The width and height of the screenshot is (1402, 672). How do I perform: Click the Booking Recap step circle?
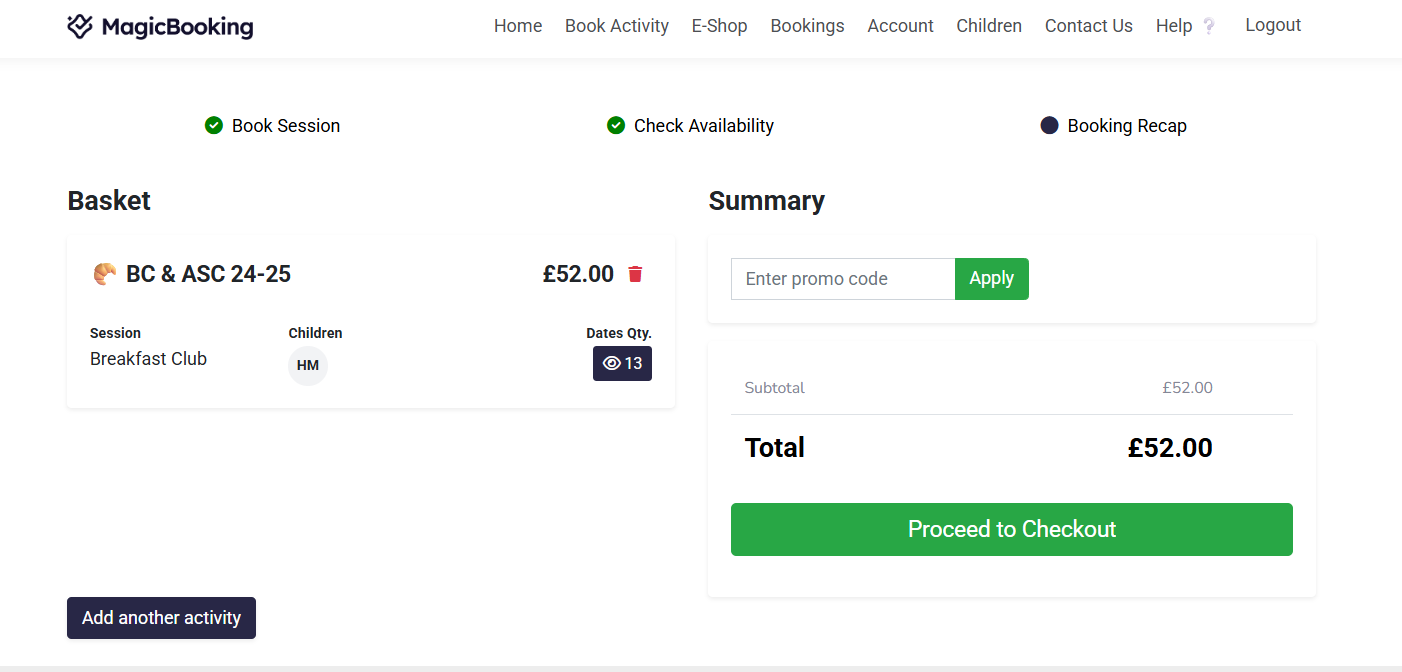click(1049, 125)
